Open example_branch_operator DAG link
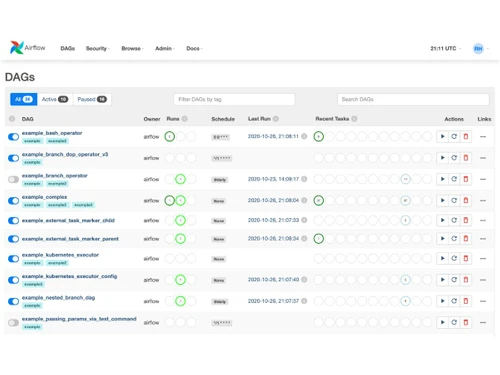 [55, 176]
